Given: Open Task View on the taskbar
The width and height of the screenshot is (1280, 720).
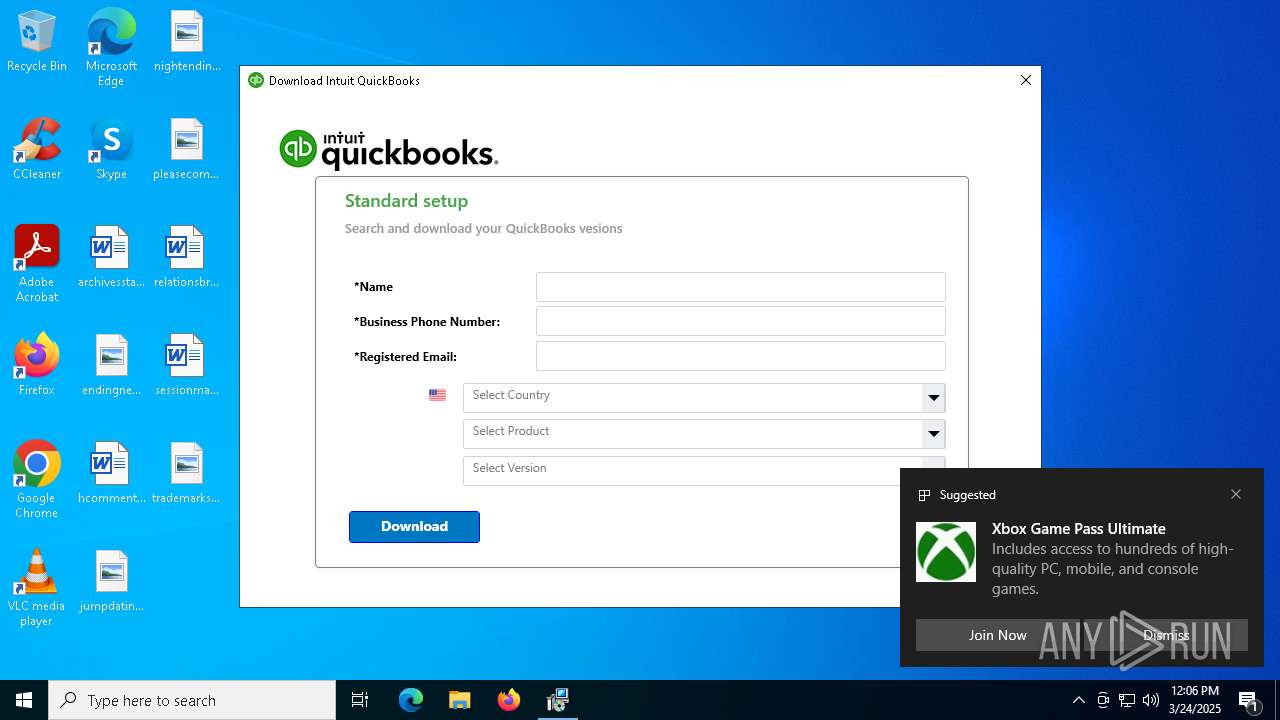Looking at the screenshot, I should (360, 700).
